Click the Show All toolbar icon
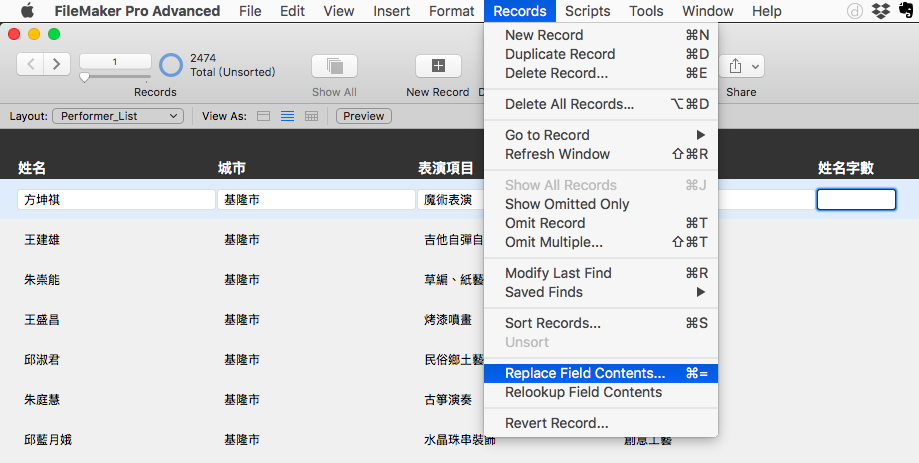 334,66
